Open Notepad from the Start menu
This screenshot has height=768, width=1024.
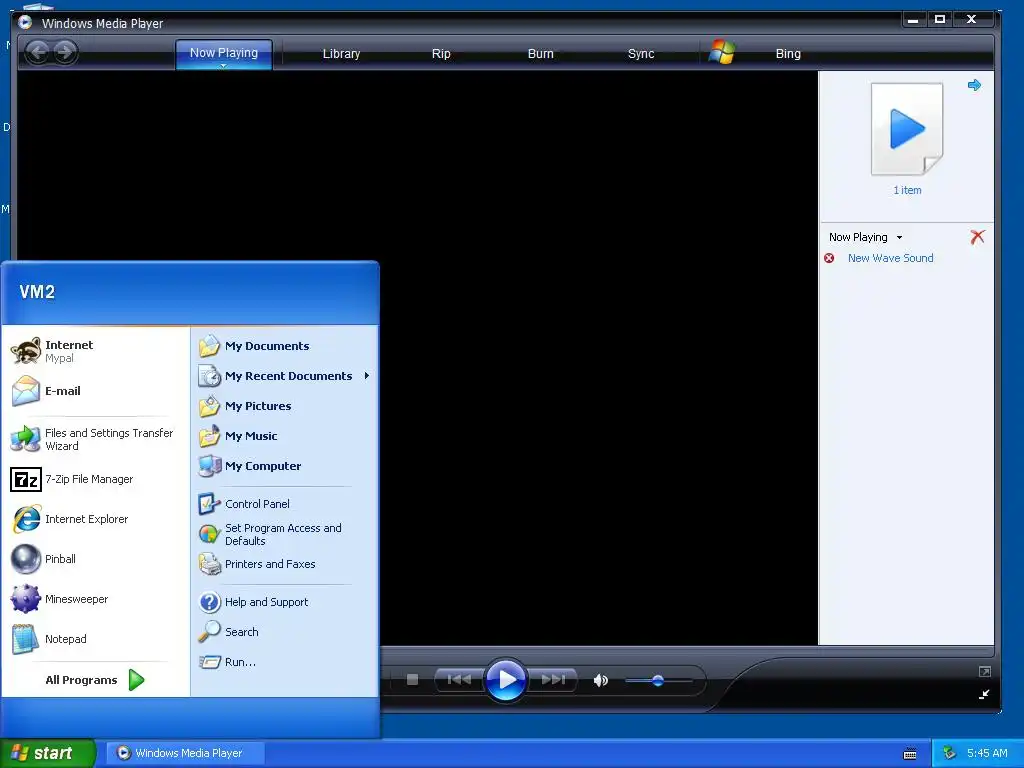pyautogui.click(x=95, y=639)
